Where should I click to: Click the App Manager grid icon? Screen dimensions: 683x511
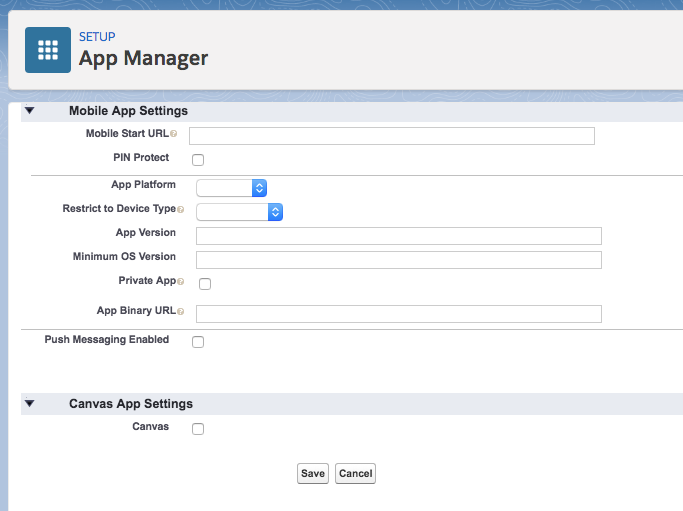[48, 50]
